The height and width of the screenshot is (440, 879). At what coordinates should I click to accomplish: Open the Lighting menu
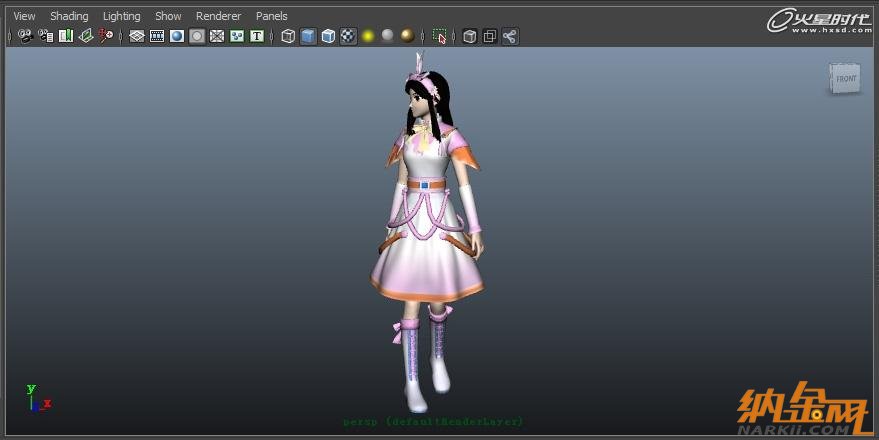click(x=122, y=16)
